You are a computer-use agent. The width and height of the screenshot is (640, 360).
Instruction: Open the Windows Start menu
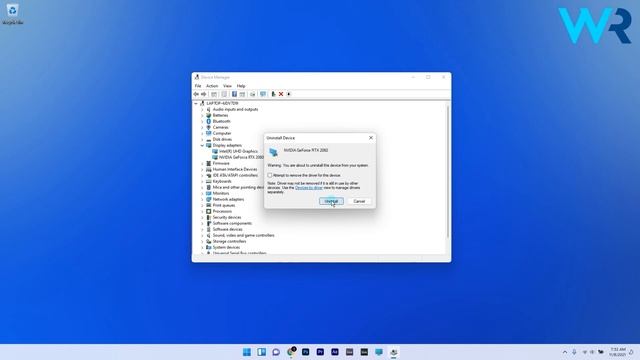pyautogui.click(x=247, y=352)
